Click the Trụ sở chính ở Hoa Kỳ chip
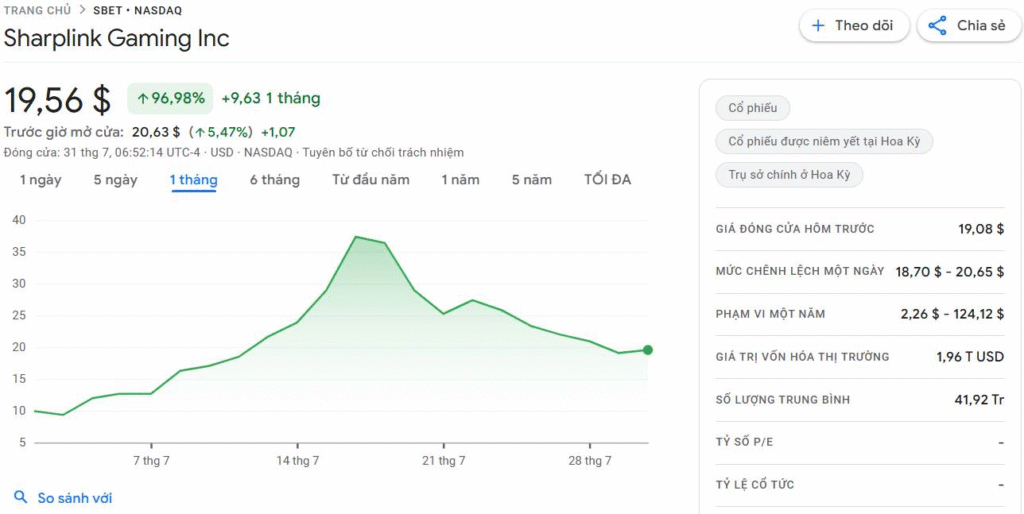1024x514 pixels. [789, 175]
